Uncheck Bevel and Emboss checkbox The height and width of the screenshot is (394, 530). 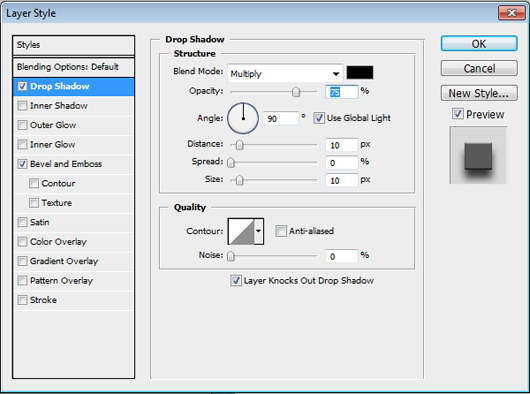(22, 164)
